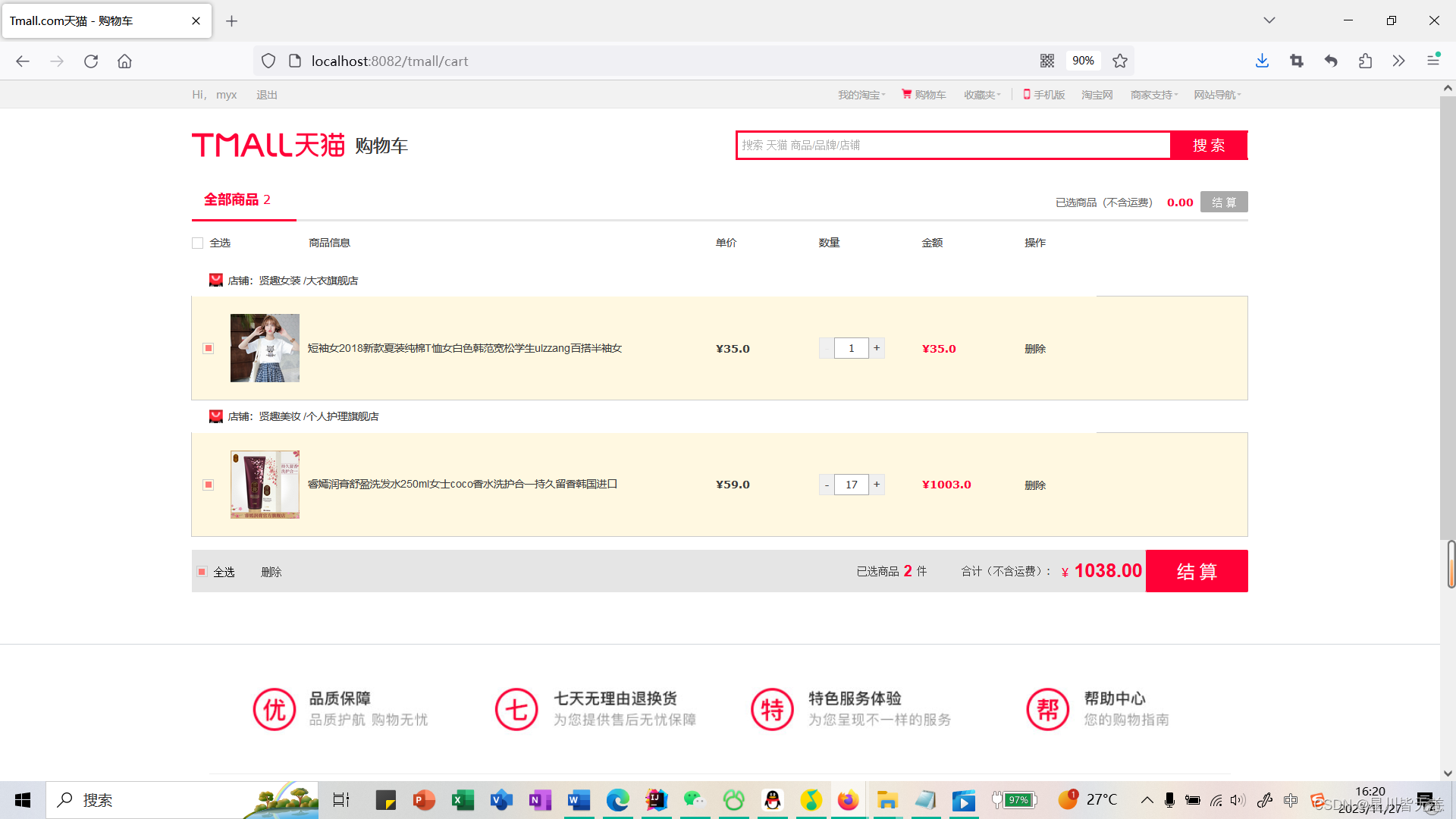Expand 收藏夹 dropdown

982,95
